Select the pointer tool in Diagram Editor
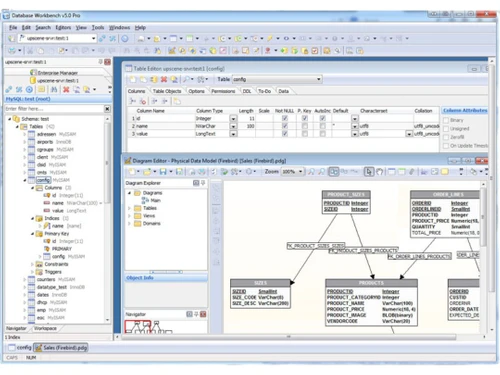500x375 pixels. (368, 172)
